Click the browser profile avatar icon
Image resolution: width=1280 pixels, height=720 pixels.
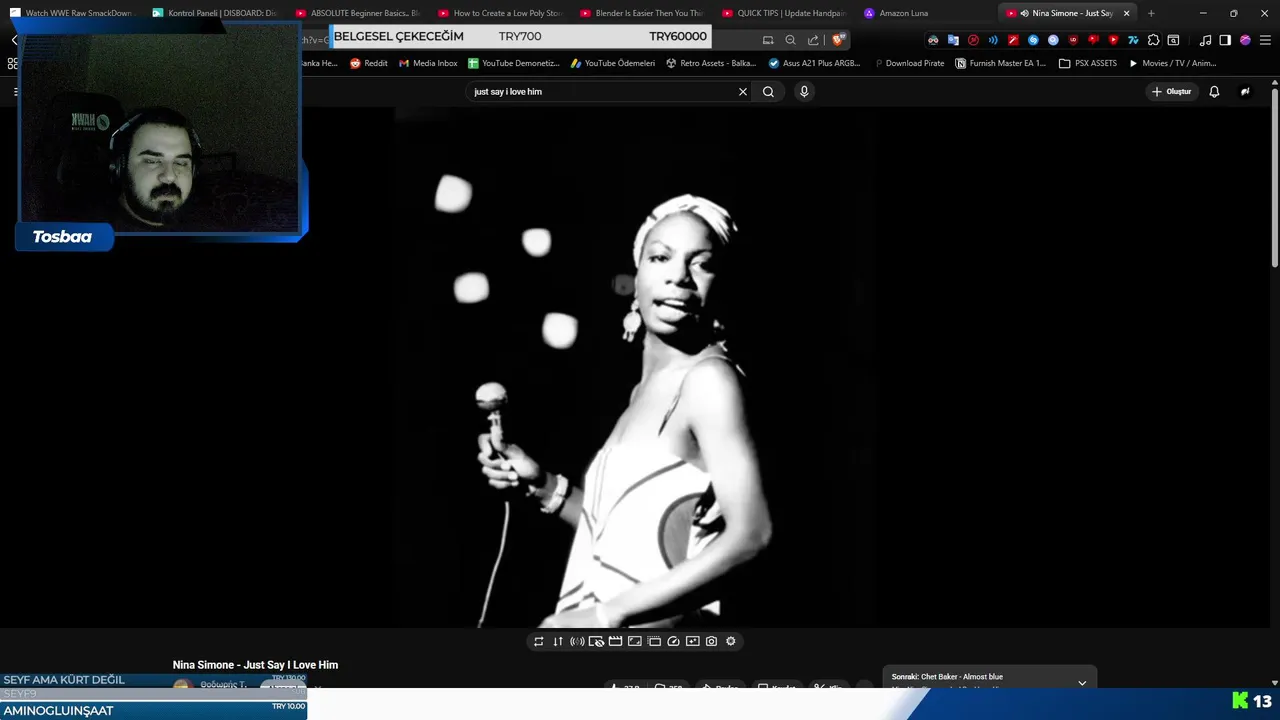pos(1245,40)
